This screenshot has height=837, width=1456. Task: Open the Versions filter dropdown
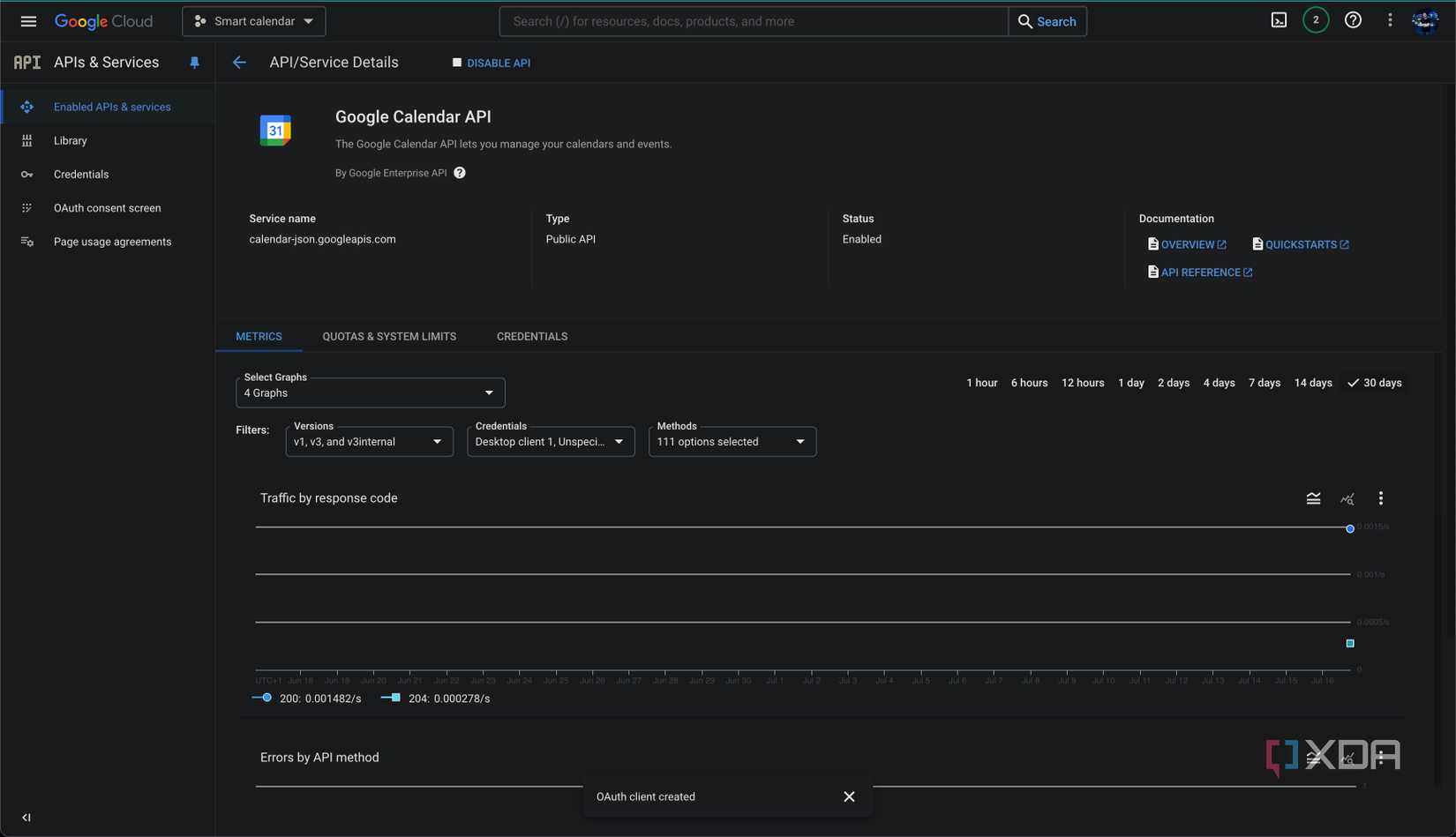(369, 442)
